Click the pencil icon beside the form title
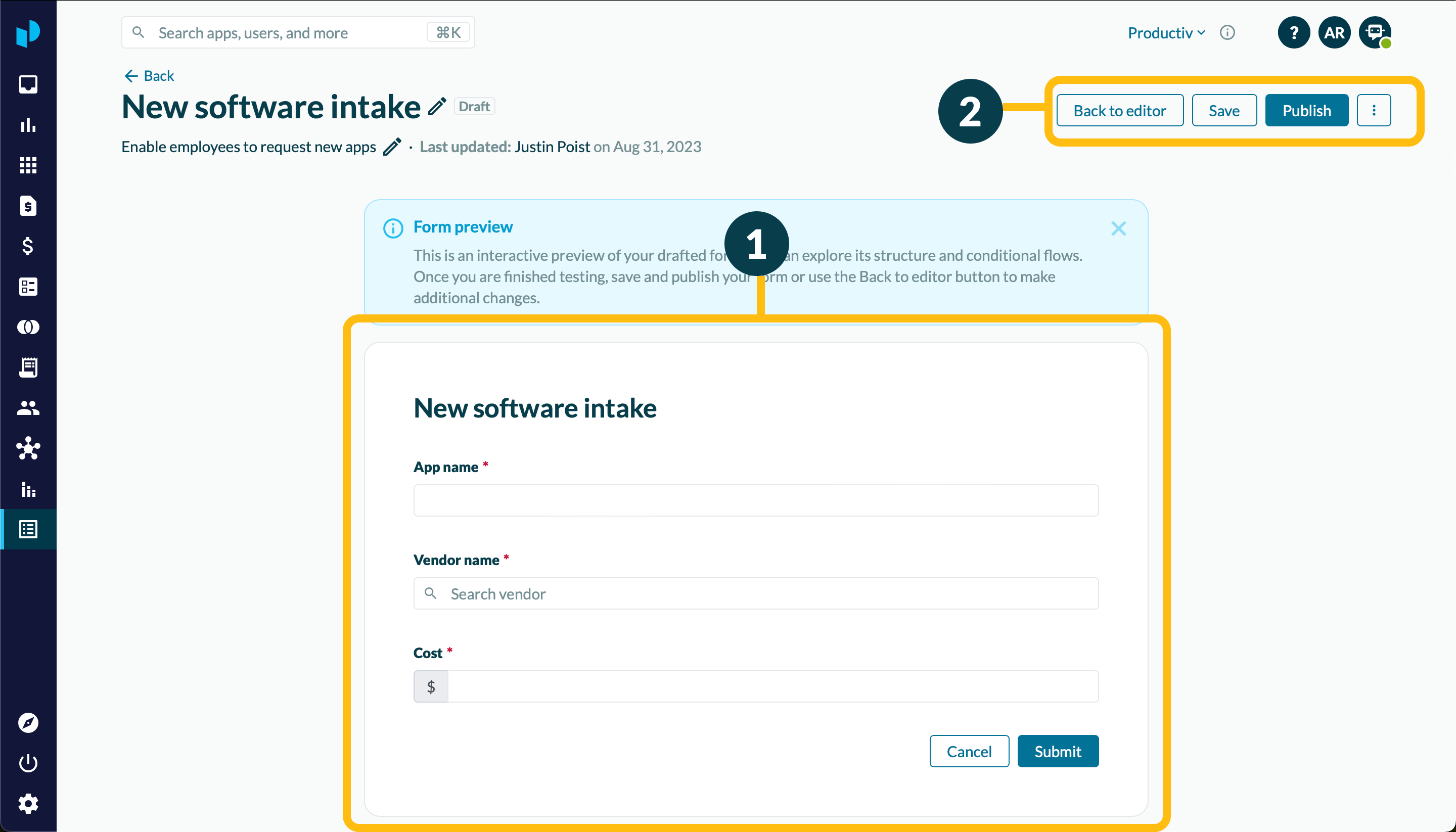Screen dimensions: 1456x832 pyautogui.click(x=437, y=107)
